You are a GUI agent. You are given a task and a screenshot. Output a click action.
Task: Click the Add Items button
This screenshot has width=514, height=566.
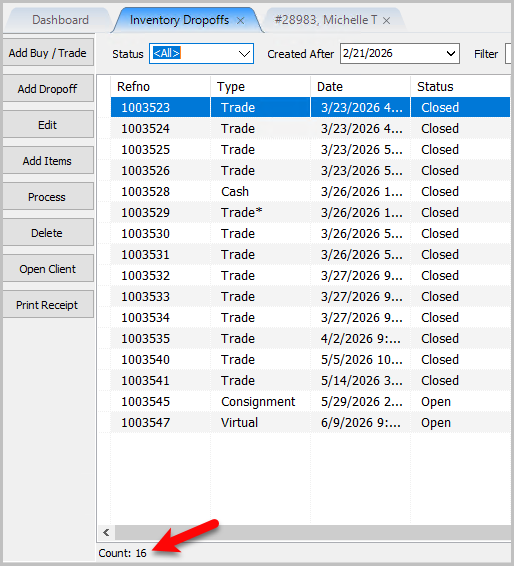48,161
